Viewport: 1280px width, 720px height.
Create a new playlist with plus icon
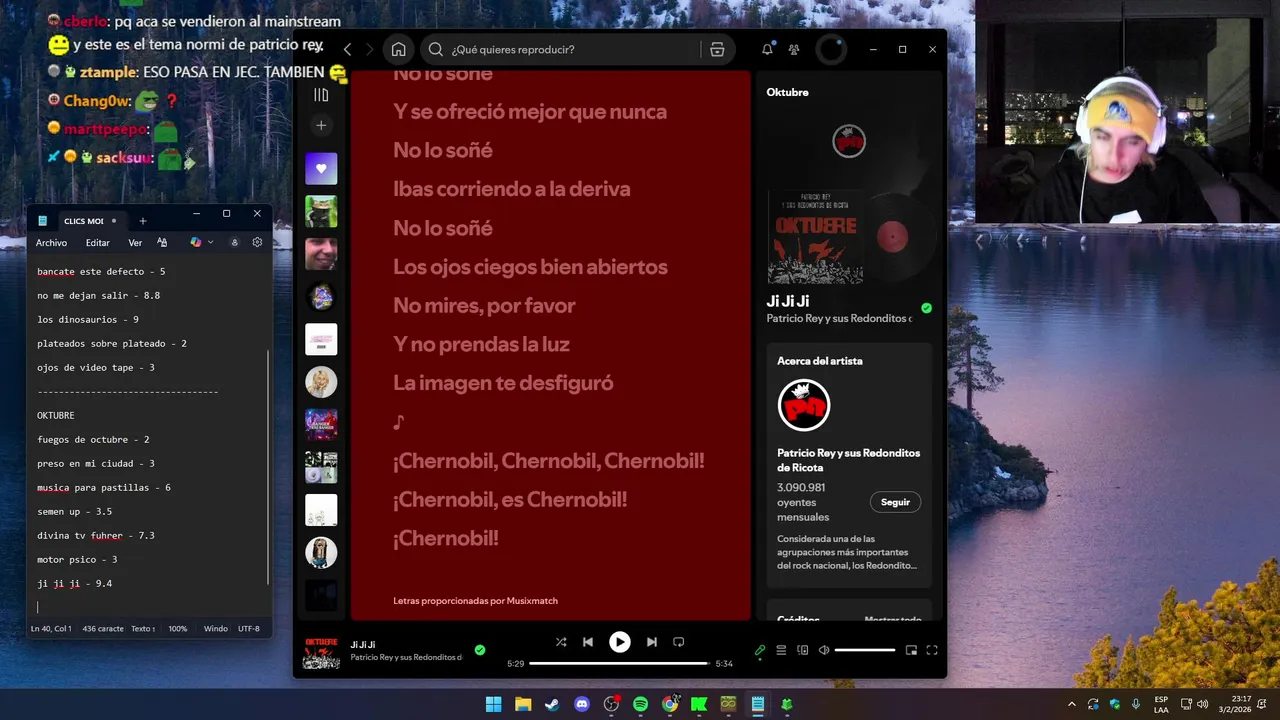point(321,125)
